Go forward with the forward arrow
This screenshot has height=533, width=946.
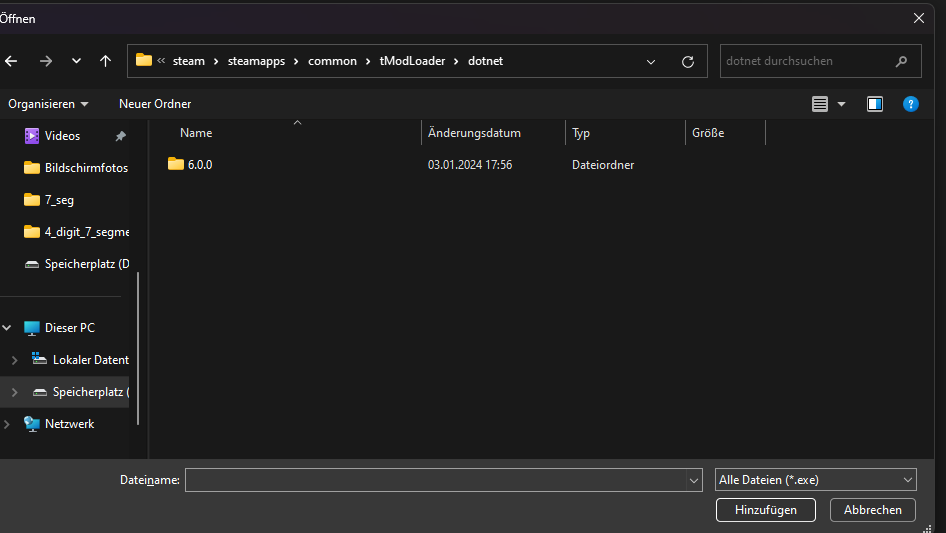(x=46, y=61)
